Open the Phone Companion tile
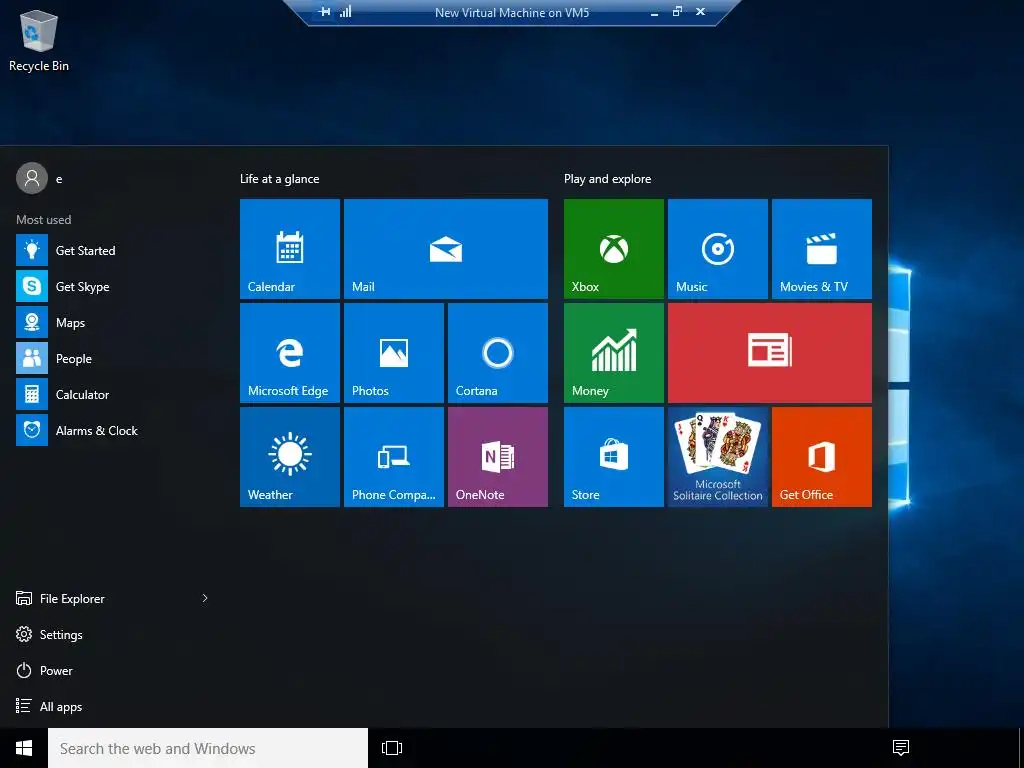Viewport: 1024px width, 768px height. [x=394, y=456]
